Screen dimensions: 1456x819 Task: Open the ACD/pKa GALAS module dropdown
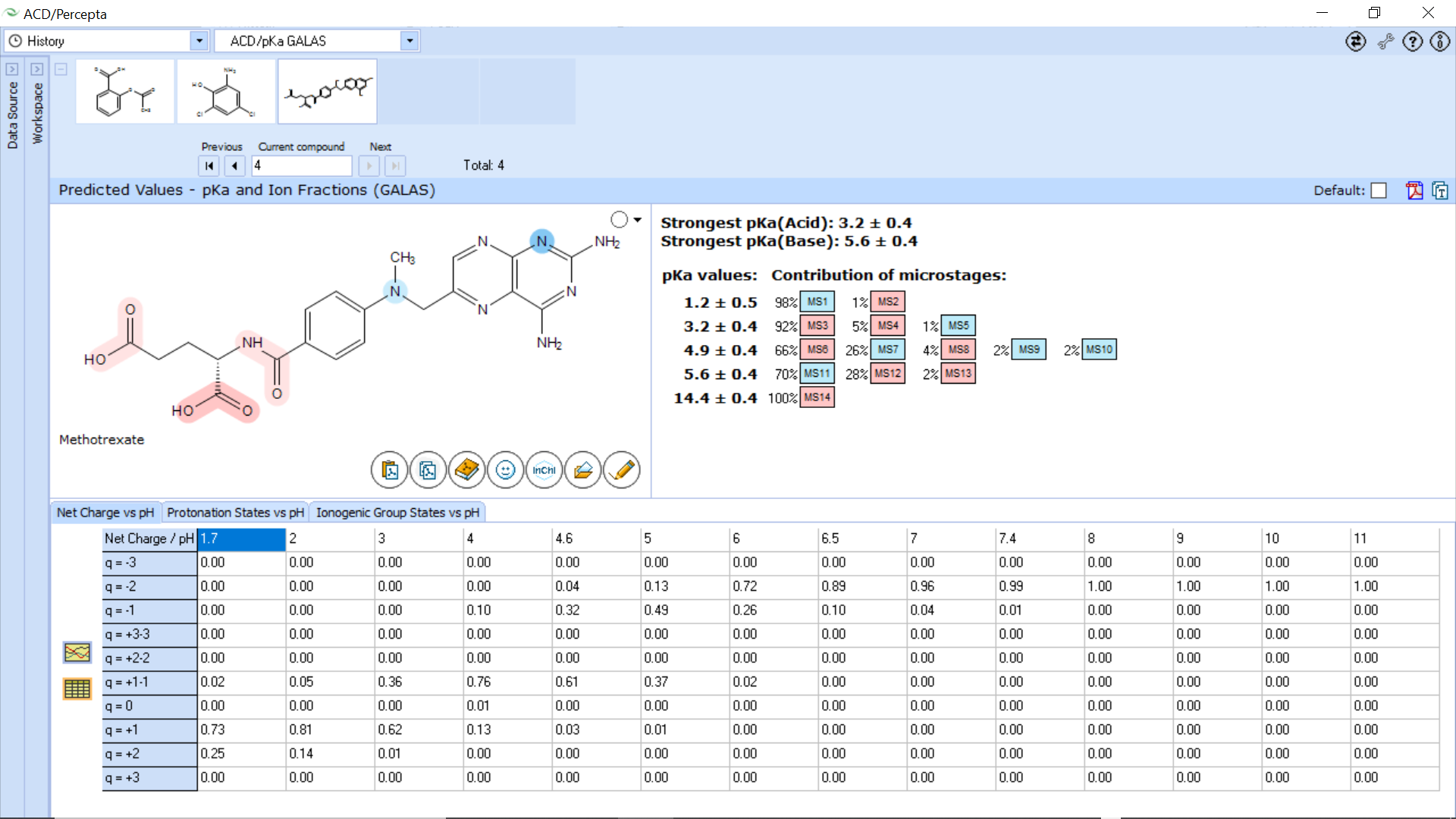[409, 41]
